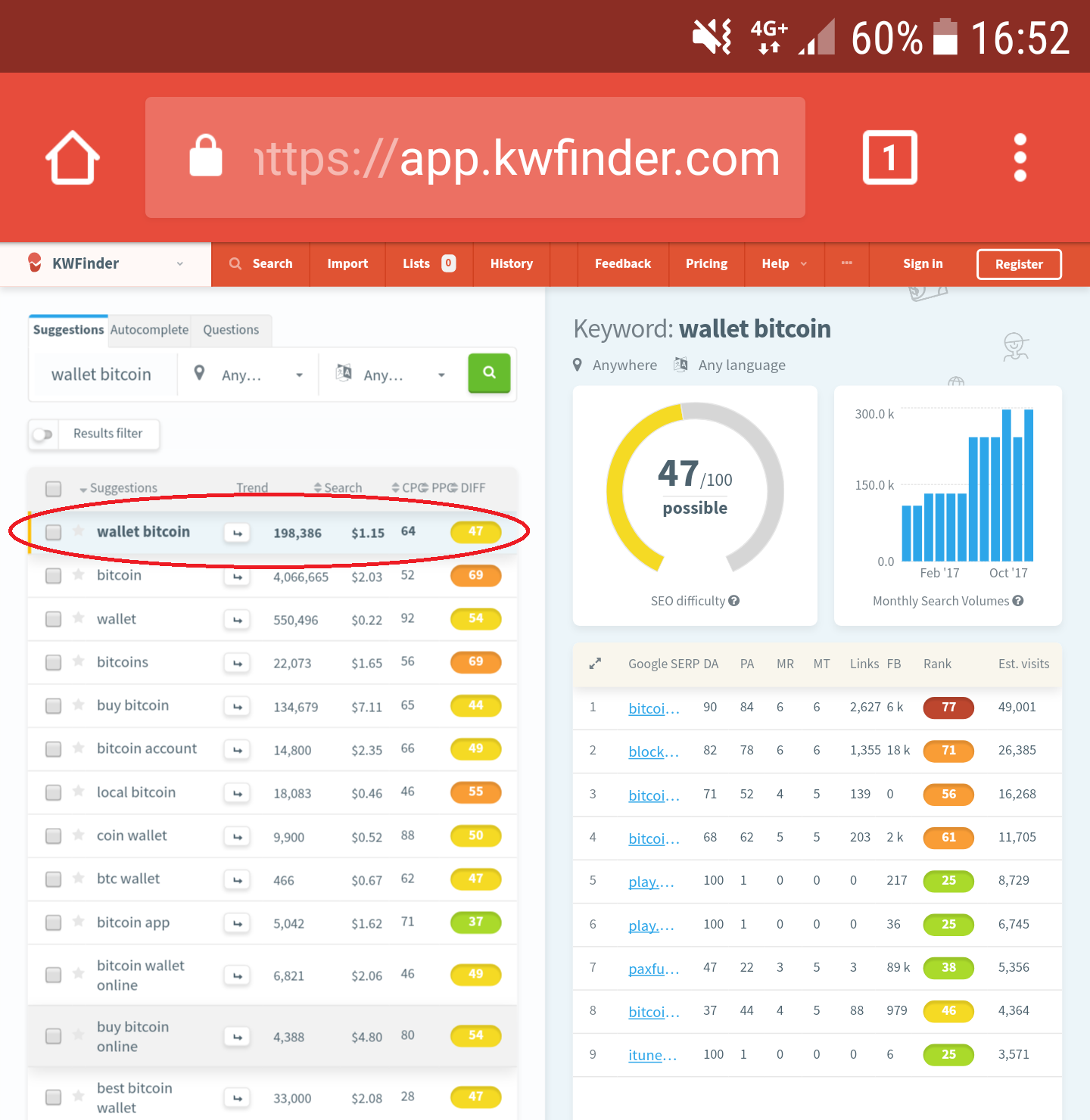This screenshot has height=1120, width=1090.
Task: Open the location 'Any...' dropdown
Action: pos(248,375)
